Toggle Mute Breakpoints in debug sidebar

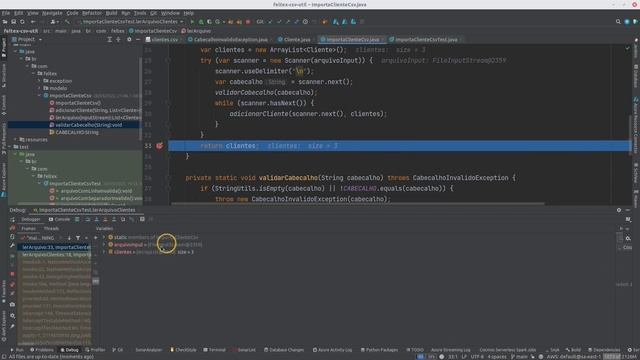(13, 293)
